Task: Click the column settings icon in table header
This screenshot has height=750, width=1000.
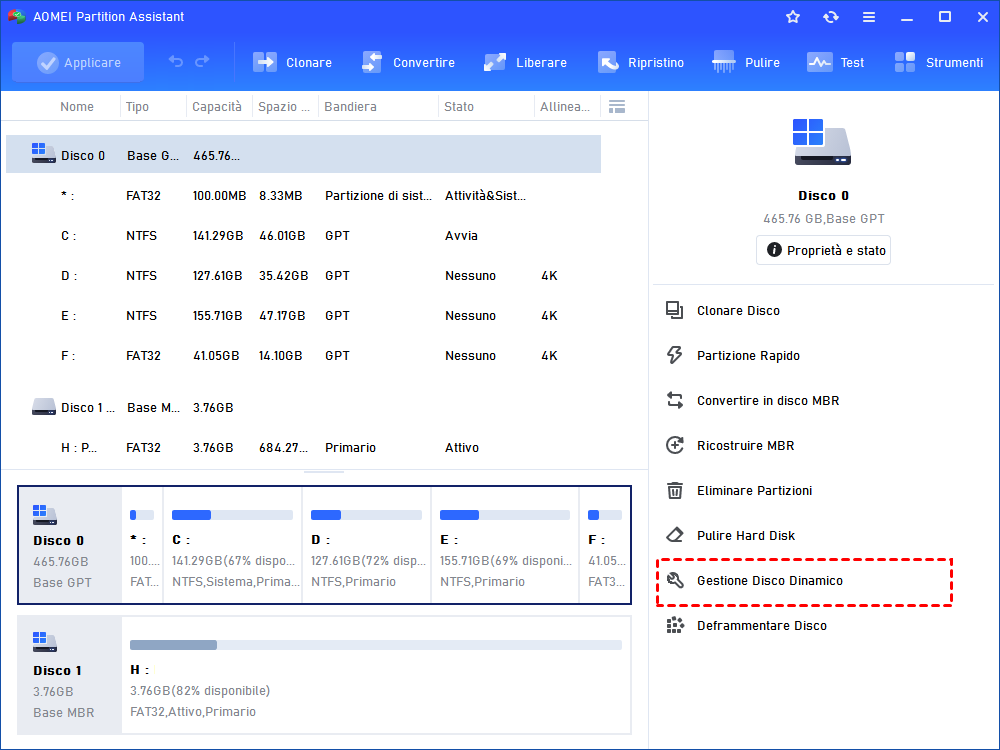Action: [x=617, y=107]
